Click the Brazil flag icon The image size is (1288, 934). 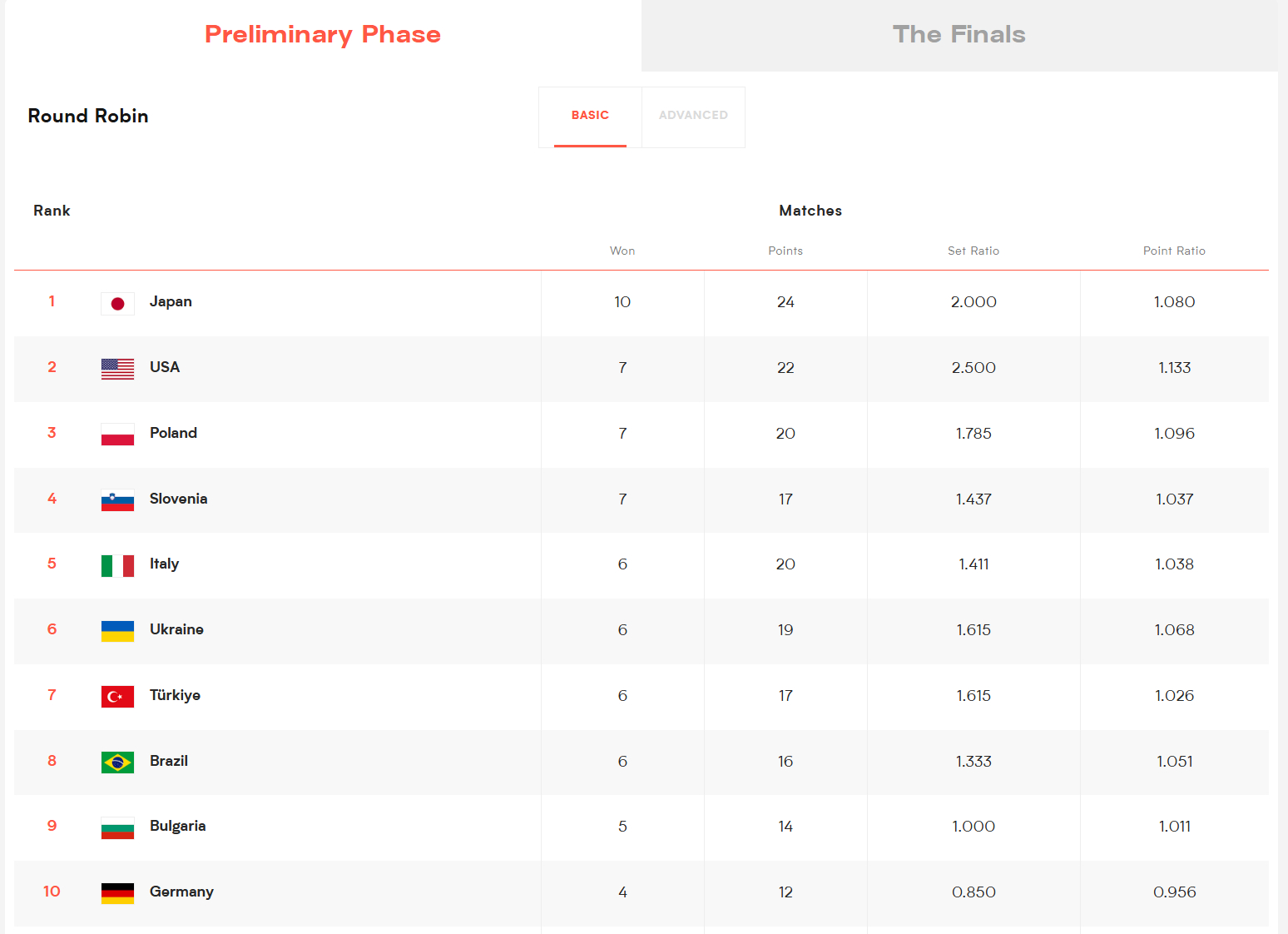click(117, 763)
